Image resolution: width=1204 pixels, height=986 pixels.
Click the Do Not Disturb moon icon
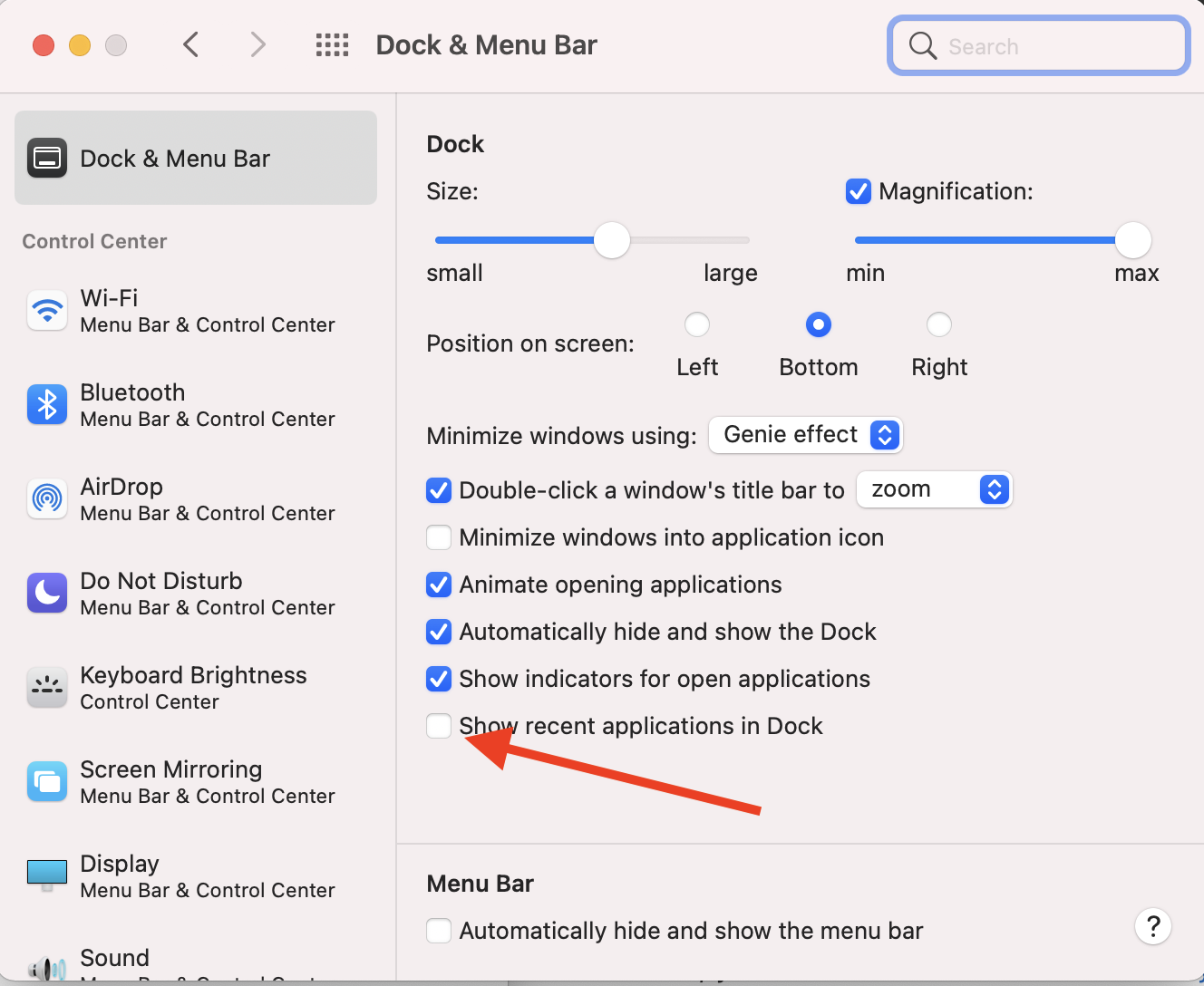(47, 594)
